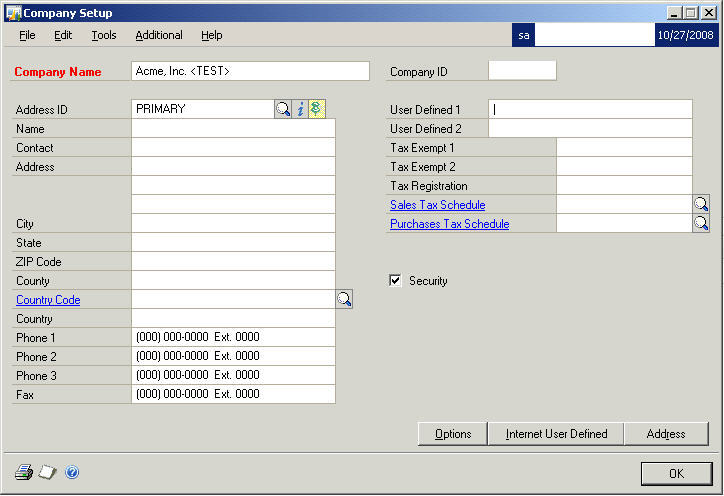
Task: Follow the Purchases Tax Schedule link
Action: [x=450, y=224]
